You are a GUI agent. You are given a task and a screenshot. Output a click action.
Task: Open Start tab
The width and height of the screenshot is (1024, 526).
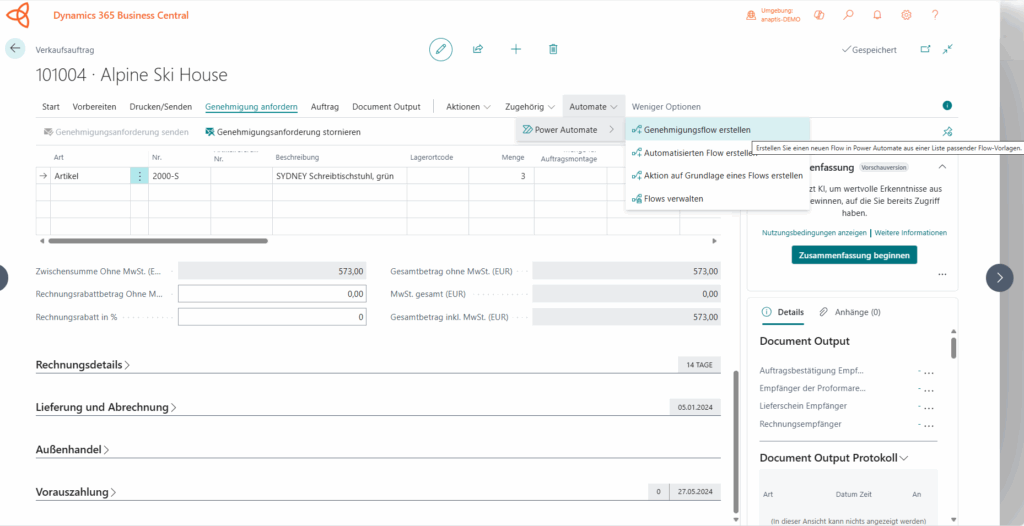pyautogui.click(x=51, y=107)
